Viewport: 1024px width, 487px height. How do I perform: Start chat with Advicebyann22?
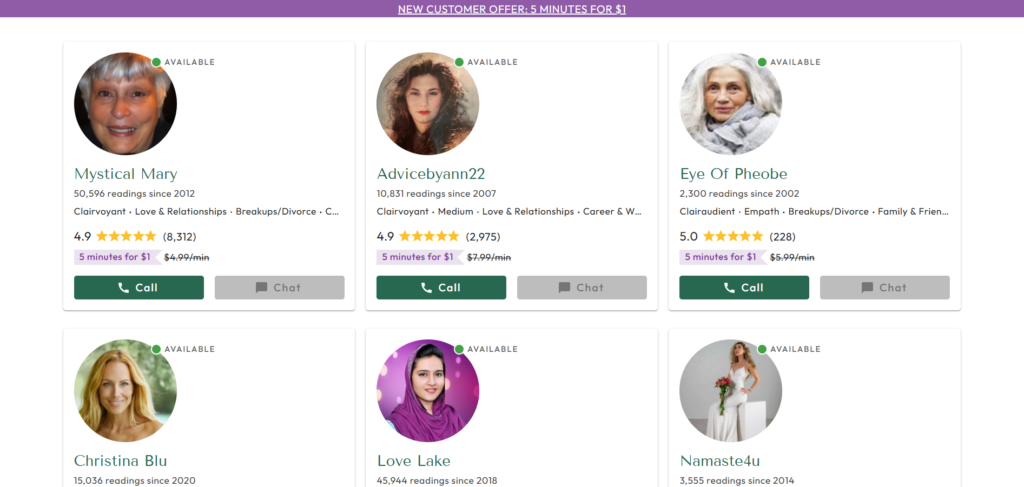click(581, 288)
